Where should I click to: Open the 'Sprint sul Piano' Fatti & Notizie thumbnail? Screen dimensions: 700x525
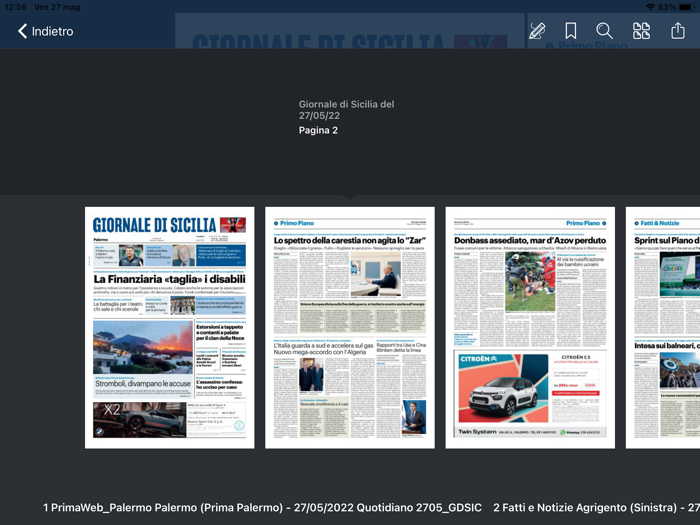(663, 328)
